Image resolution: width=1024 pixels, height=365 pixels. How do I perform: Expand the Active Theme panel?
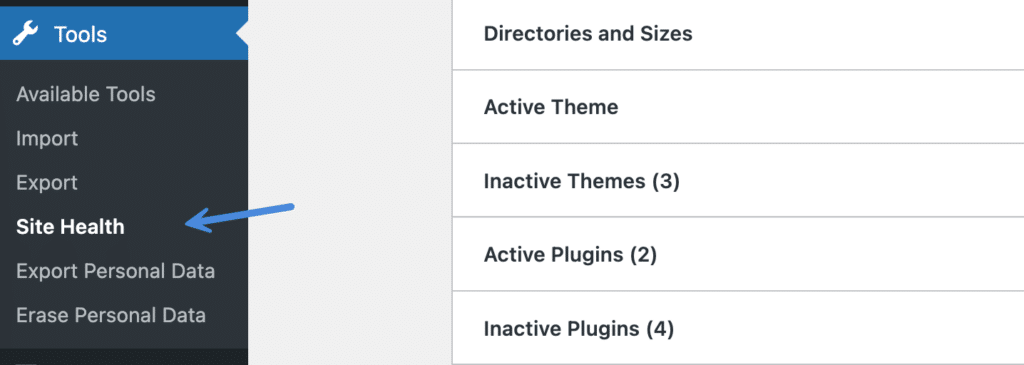click(x=738, y=106)
